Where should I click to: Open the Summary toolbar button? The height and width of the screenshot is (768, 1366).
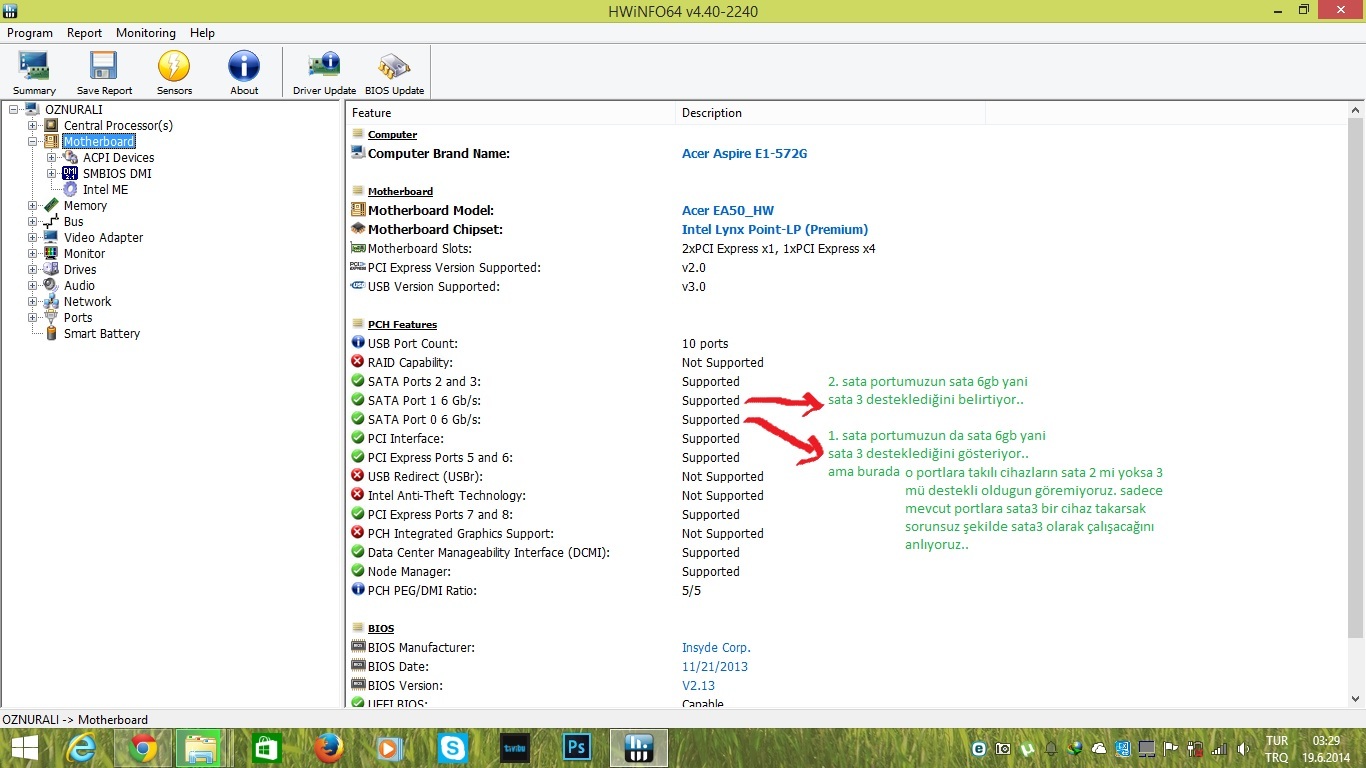[x=34, y=73]
